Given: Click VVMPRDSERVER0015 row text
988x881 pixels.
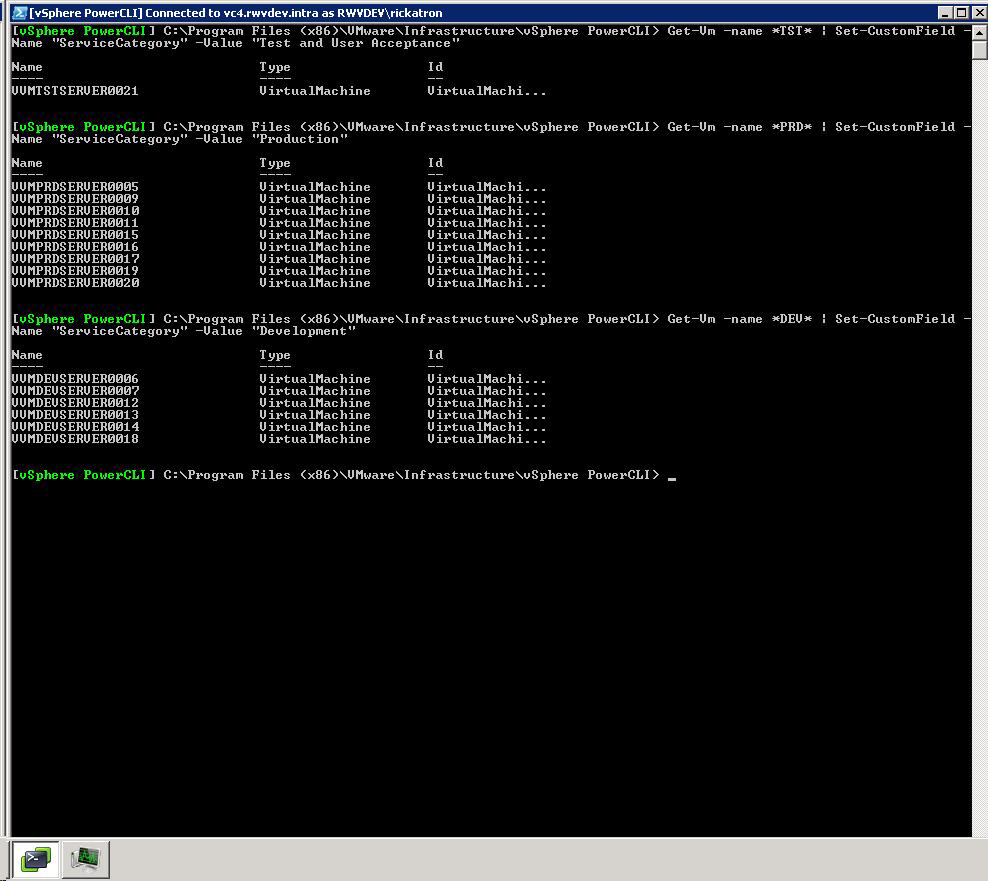Looking at the screenshot, I should click(x=75, y=235).
